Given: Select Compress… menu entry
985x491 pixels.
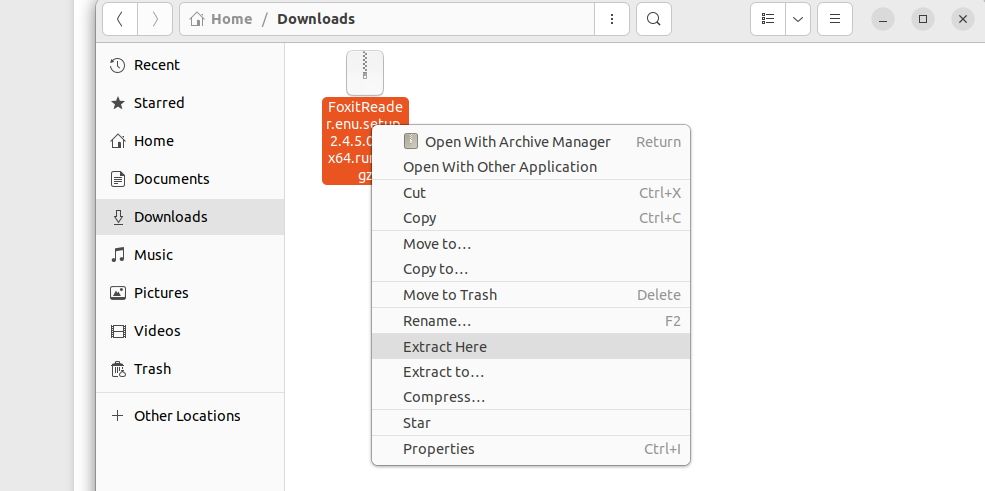Looking at the screenshot, I should pyautogui.click(x=444, y=397).
